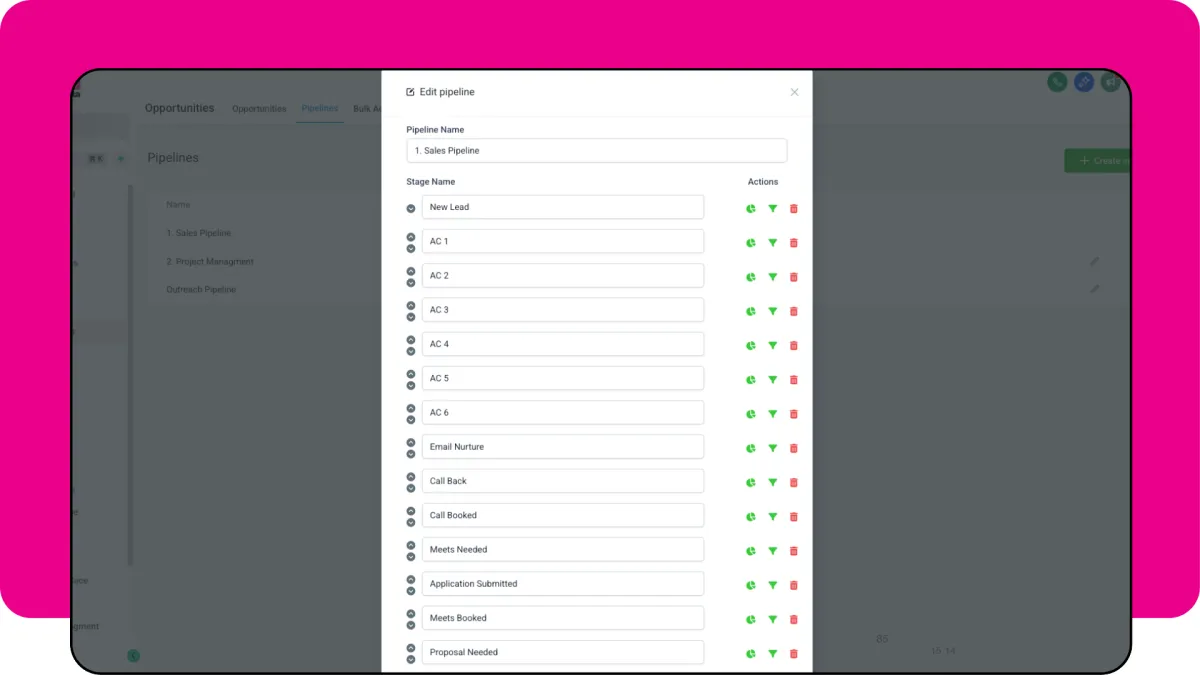Click the Meets Booked stage name field

point(563,618)
